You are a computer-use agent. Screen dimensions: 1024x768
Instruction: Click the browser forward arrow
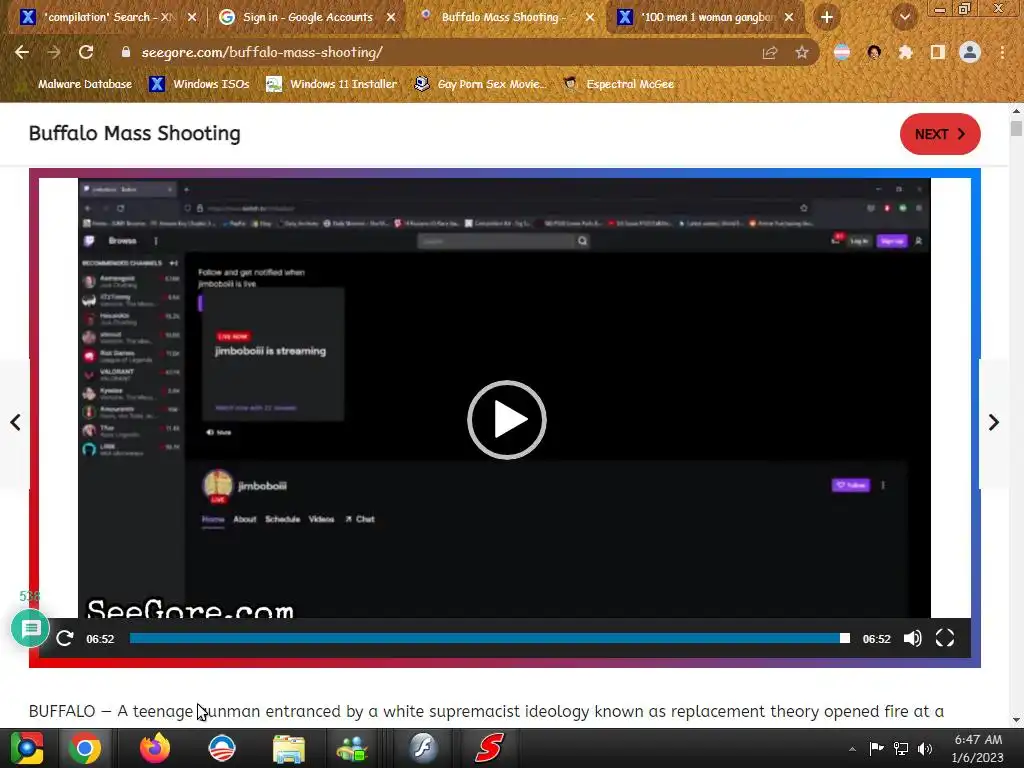[54, 52]
